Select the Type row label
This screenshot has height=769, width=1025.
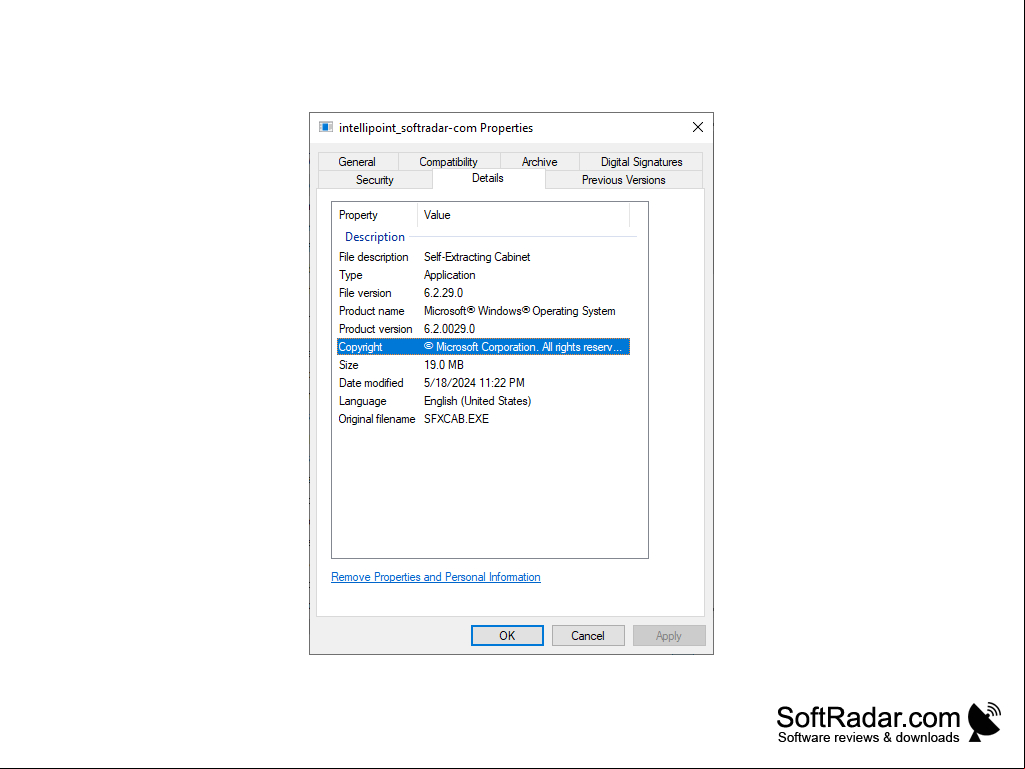tap(350, 275)
